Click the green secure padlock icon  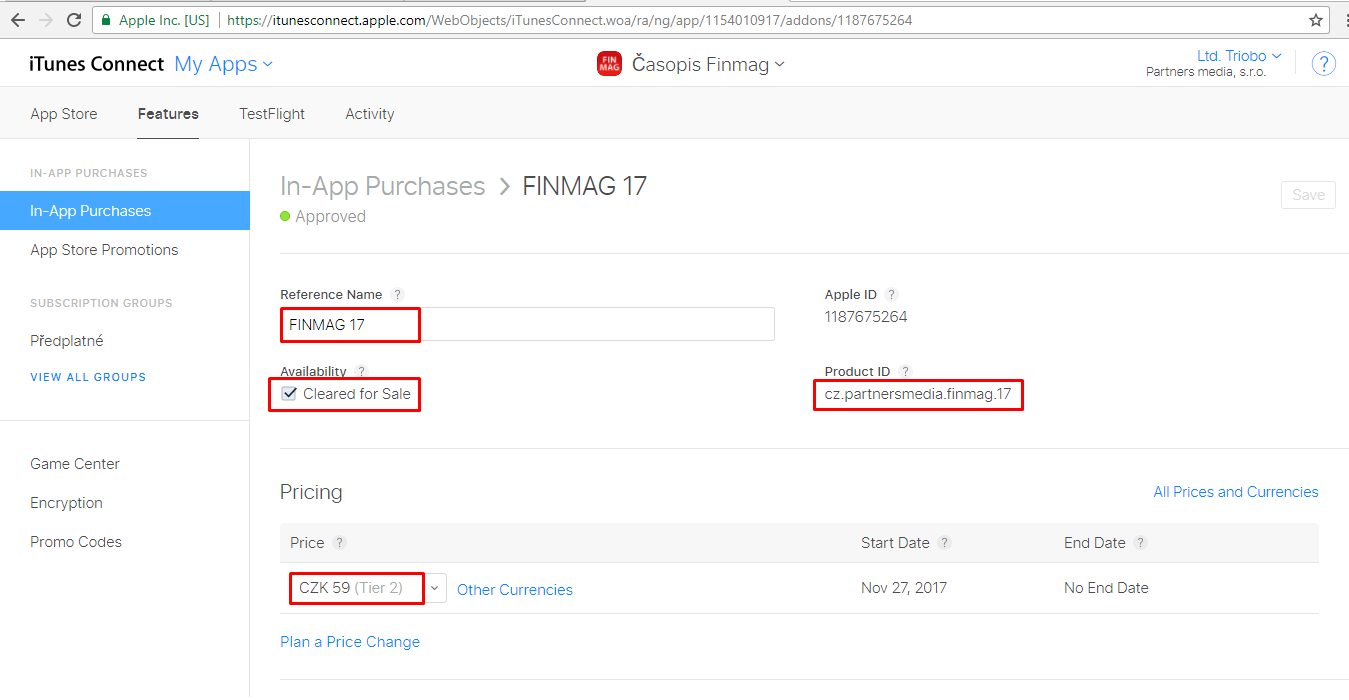(106, 20)
